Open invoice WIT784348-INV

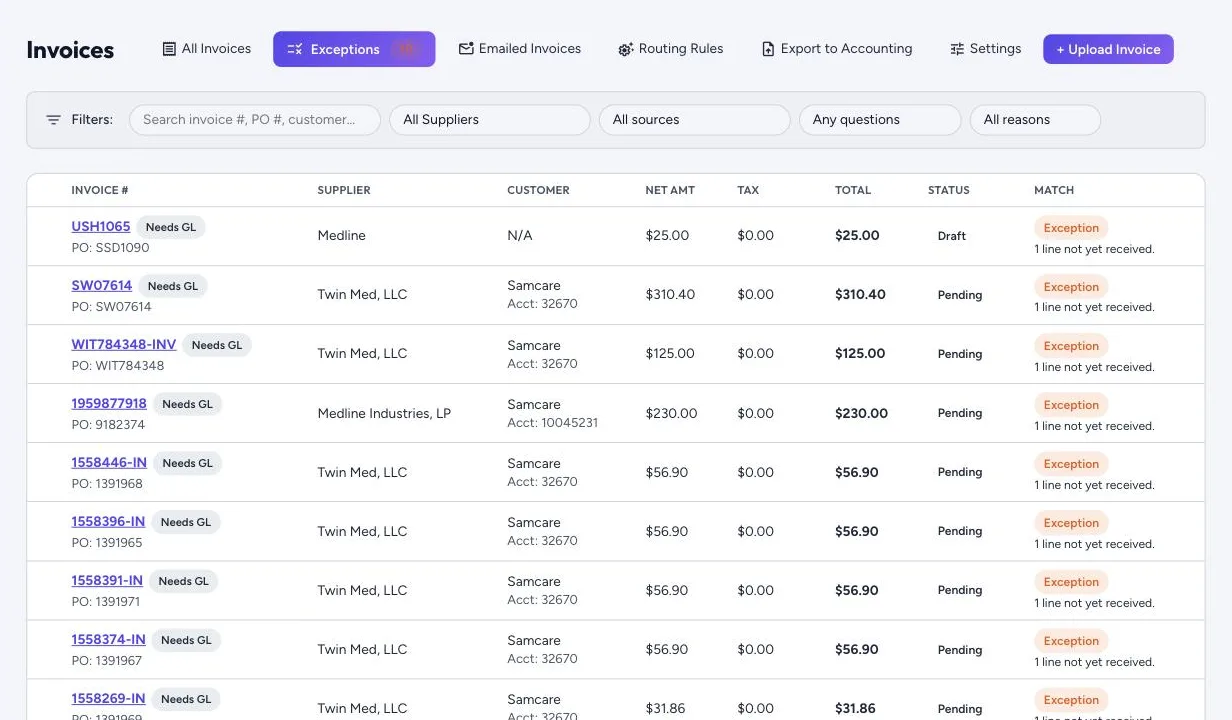click(x=124, y=345)
